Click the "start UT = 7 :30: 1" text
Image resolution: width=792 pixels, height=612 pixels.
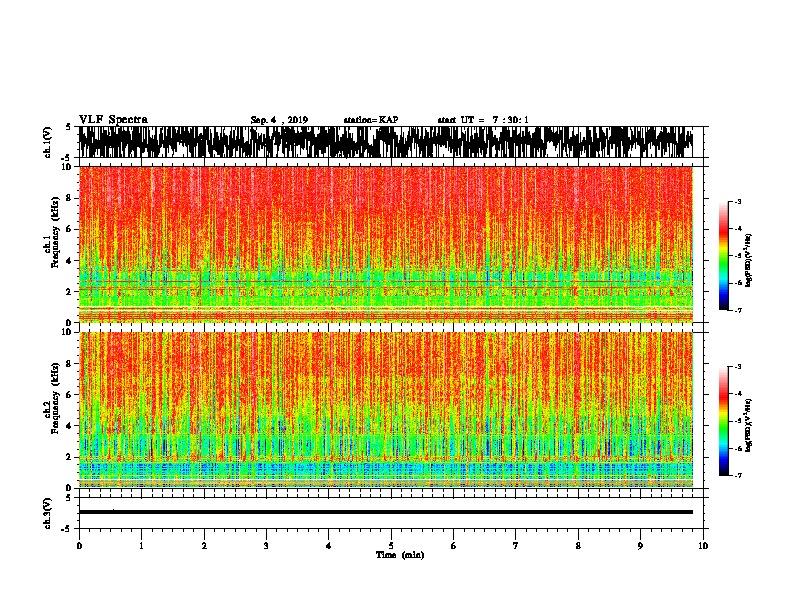coord(483,120)
